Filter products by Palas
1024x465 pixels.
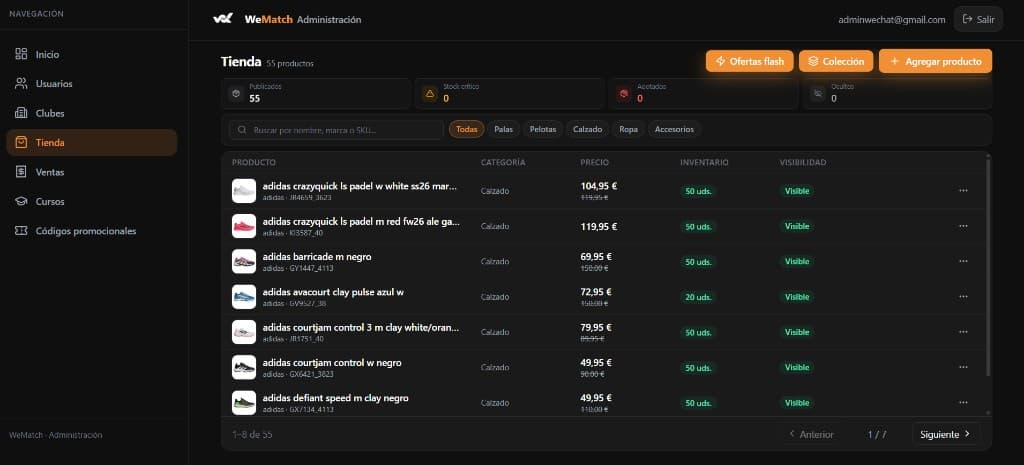tap(504, 129)
